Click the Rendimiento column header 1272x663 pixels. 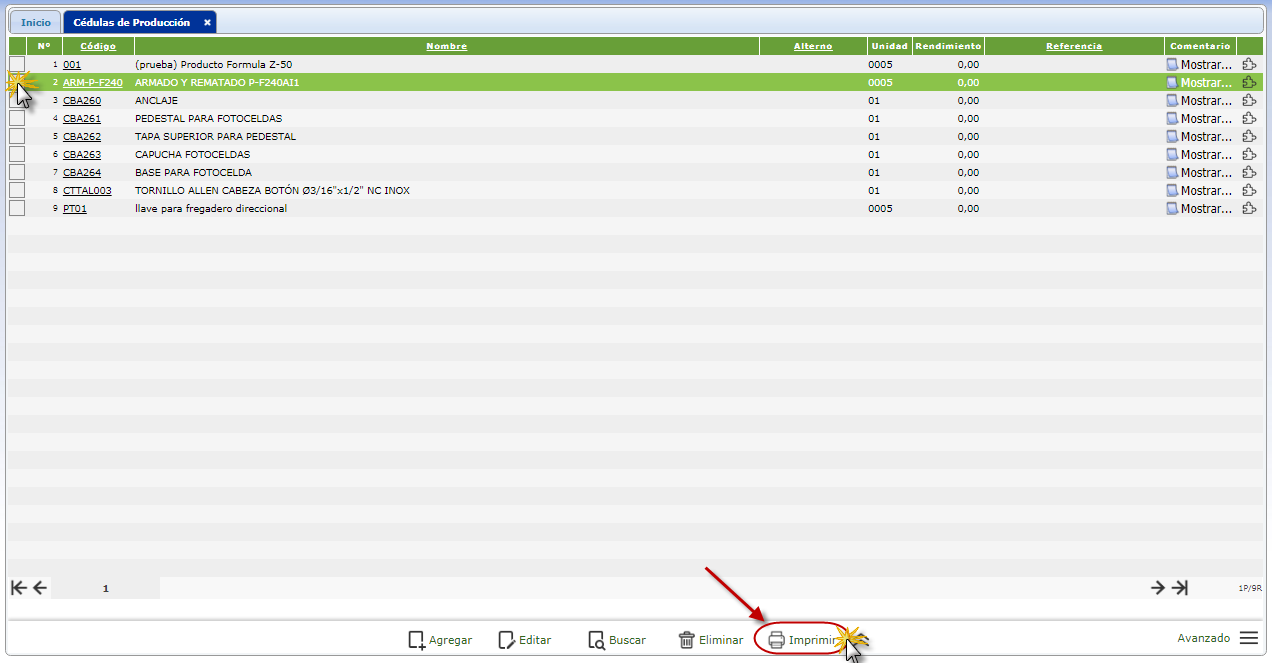coord(948,46)
